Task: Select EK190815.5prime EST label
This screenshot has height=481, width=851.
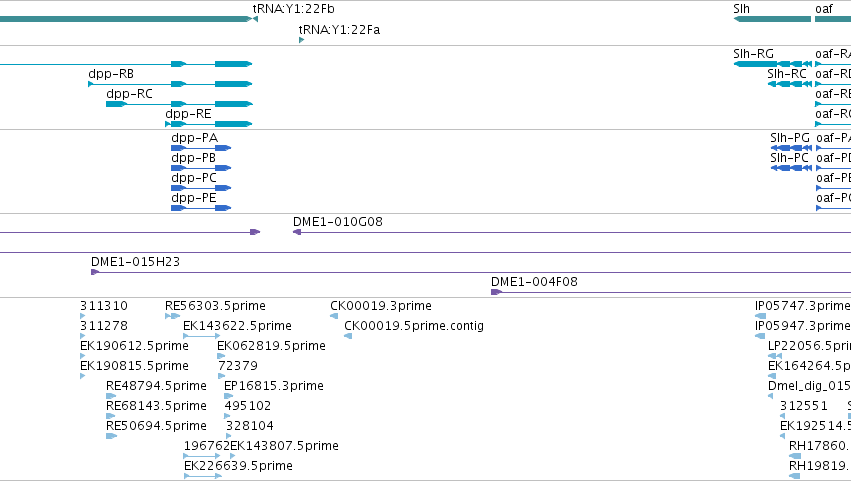Action: click(x=134, y=366)
